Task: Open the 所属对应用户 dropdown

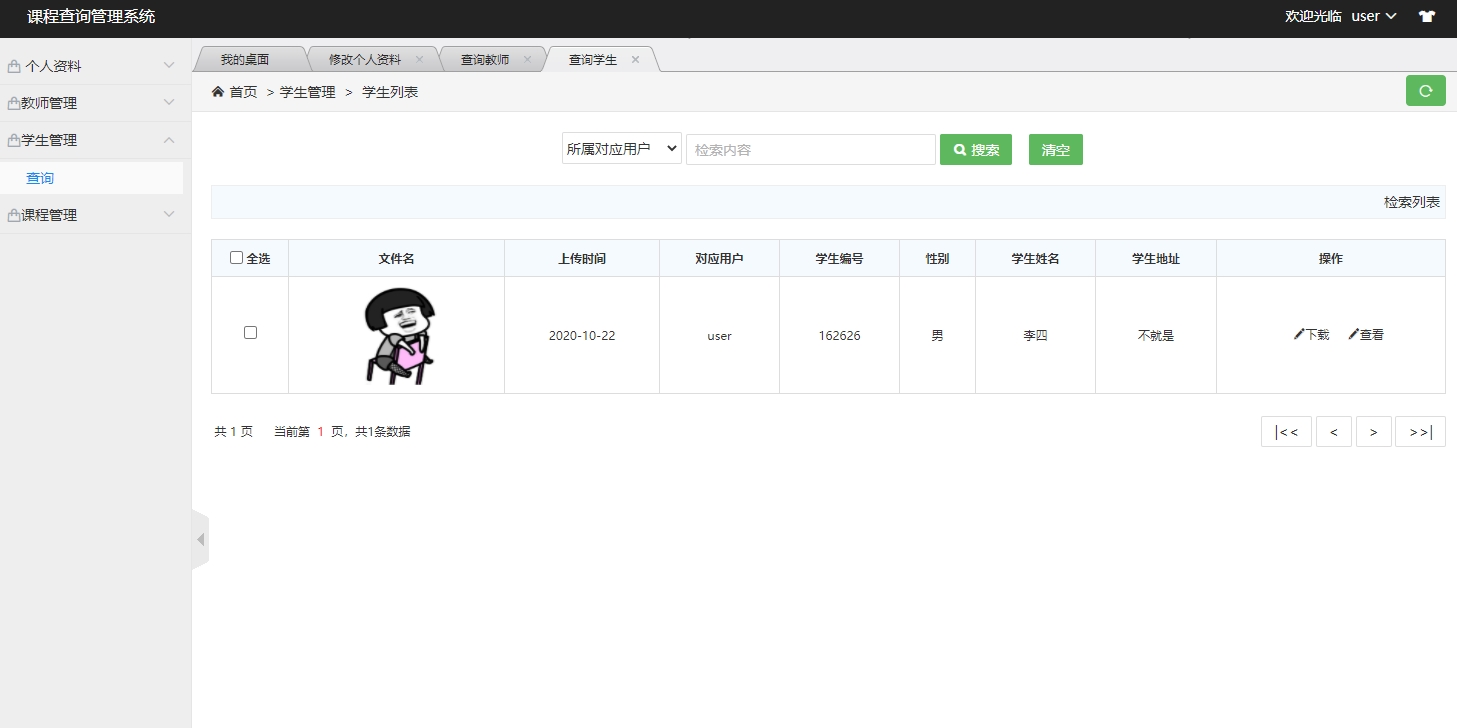Action: click(621, 148)
